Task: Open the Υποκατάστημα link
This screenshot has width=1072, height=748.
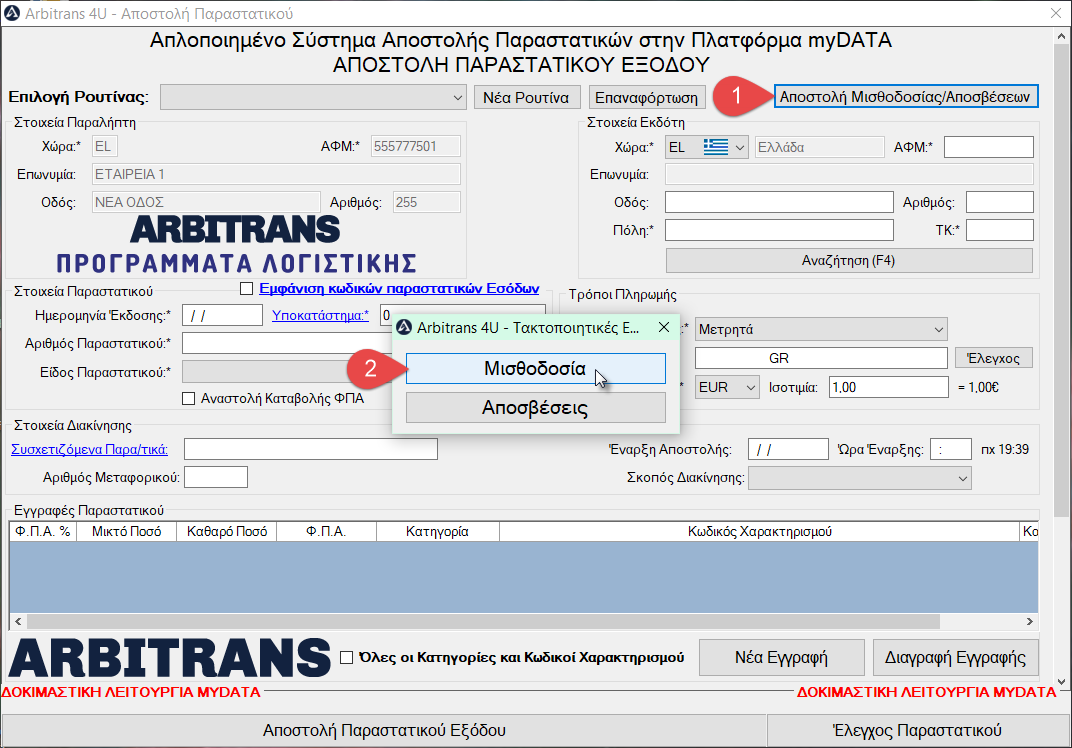Action: 320,315
